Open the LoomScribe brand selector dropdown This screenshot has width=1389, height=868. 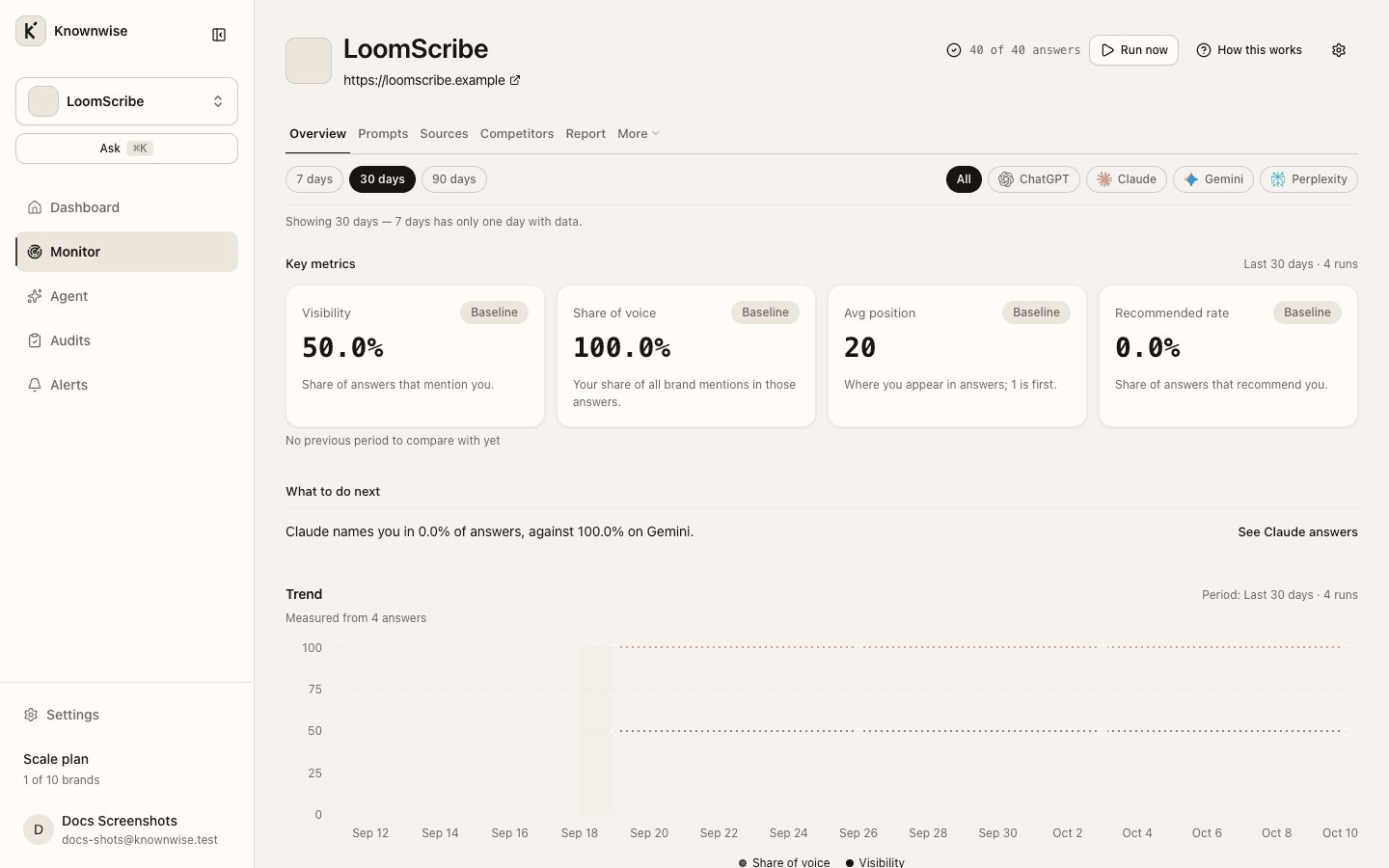(x=126, y=101)
